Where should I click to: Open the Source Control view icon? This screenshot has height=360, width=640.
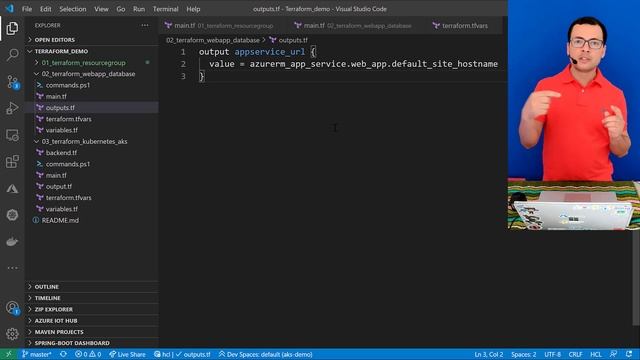point(12,82)
